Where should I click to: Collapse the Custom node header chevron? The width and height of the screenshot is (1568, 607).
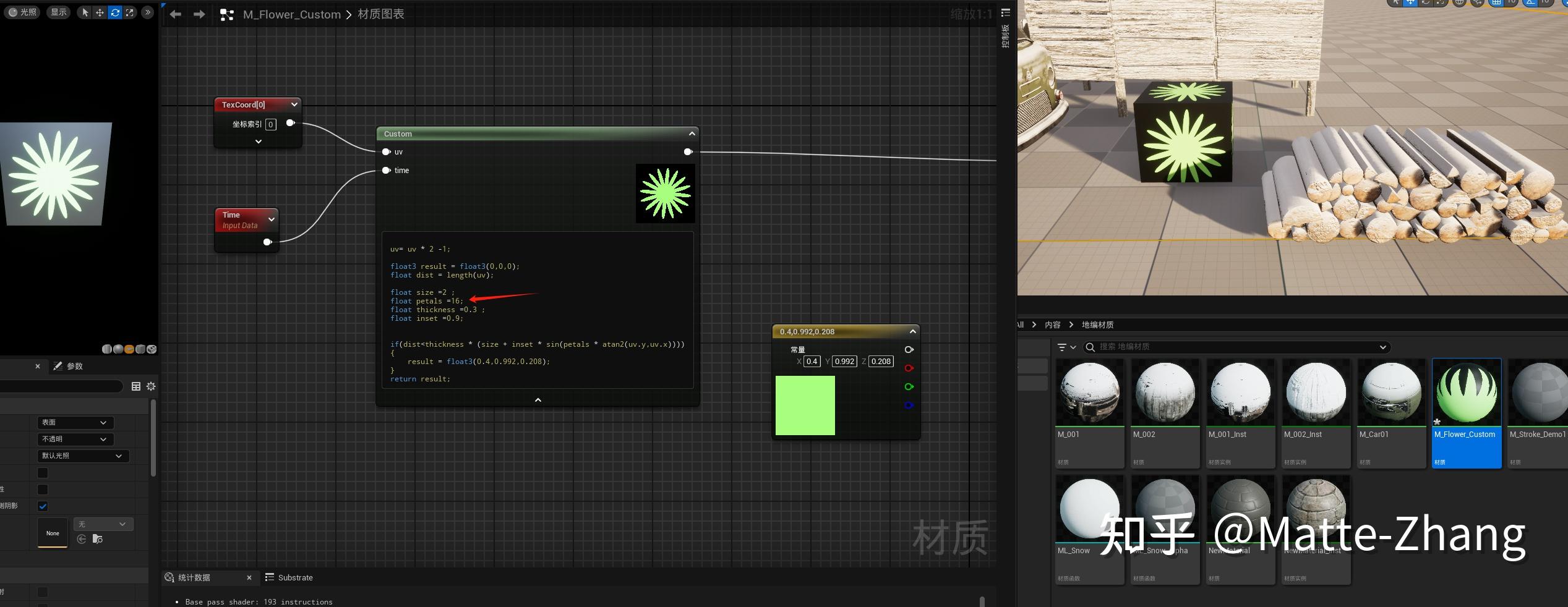[692, 133]
